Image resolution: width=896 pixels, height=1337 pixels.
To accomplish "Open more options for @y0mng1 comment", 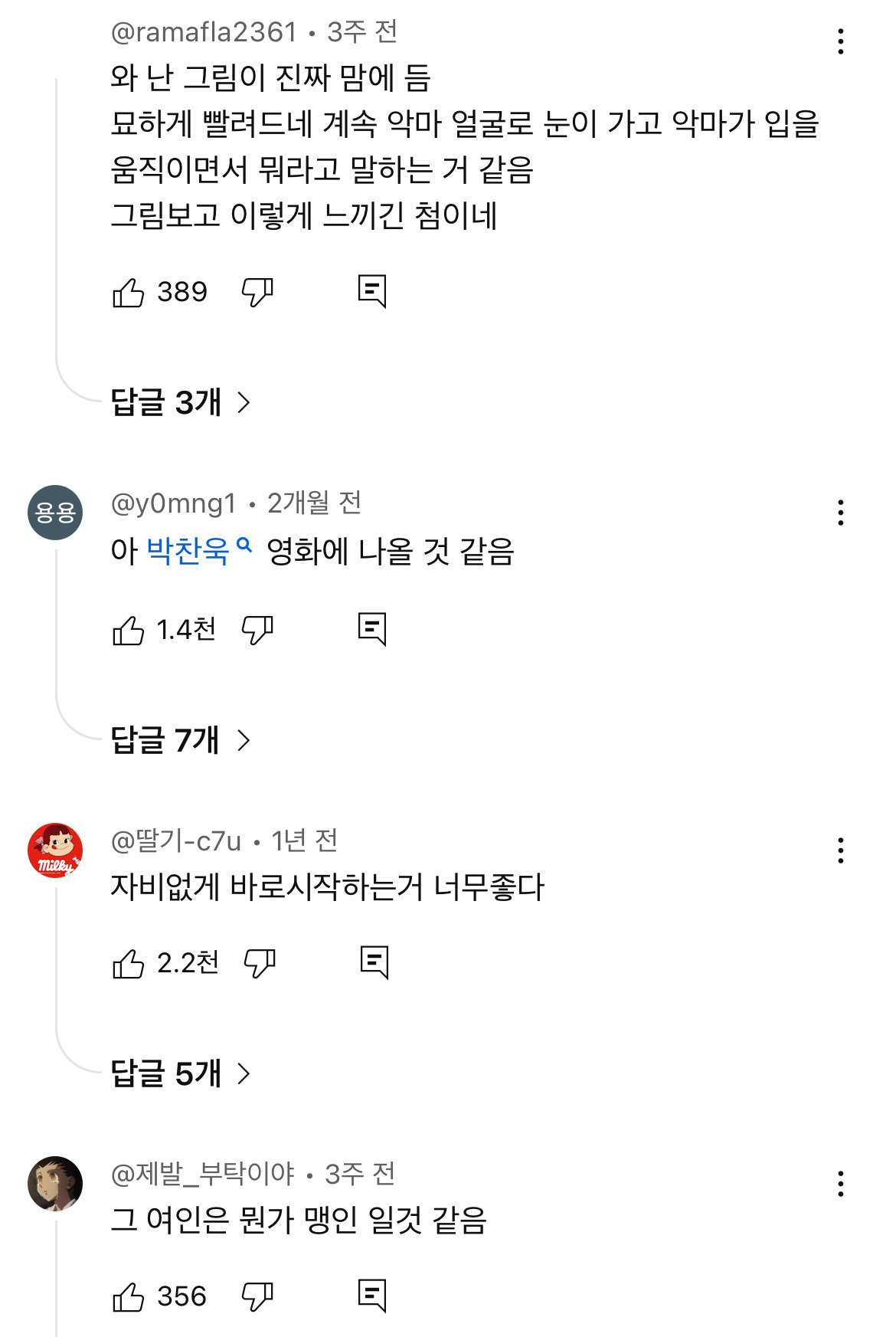I will 840,513.
